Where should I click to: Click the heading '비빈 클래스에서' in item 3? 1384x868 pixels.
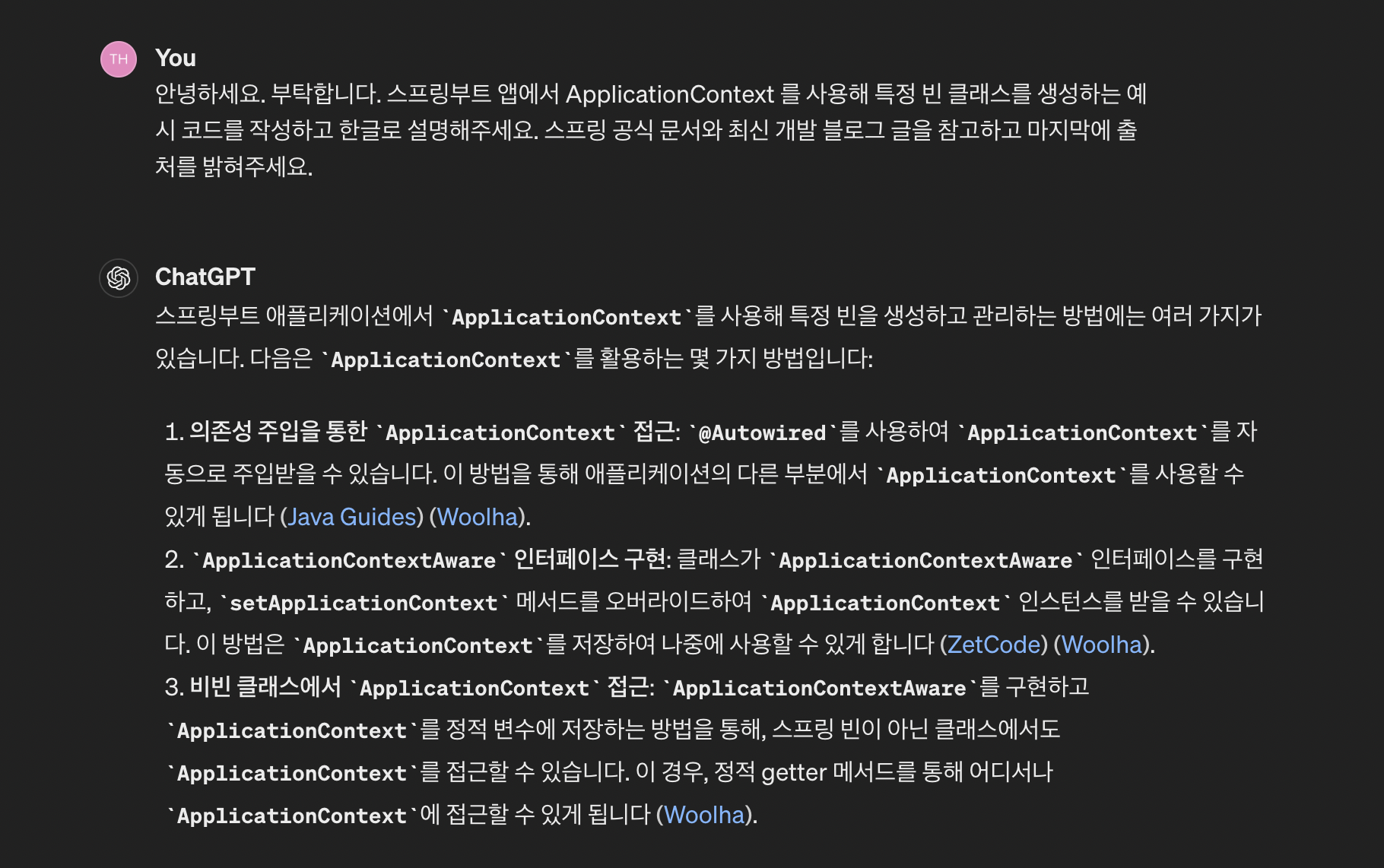click(265, 687)
